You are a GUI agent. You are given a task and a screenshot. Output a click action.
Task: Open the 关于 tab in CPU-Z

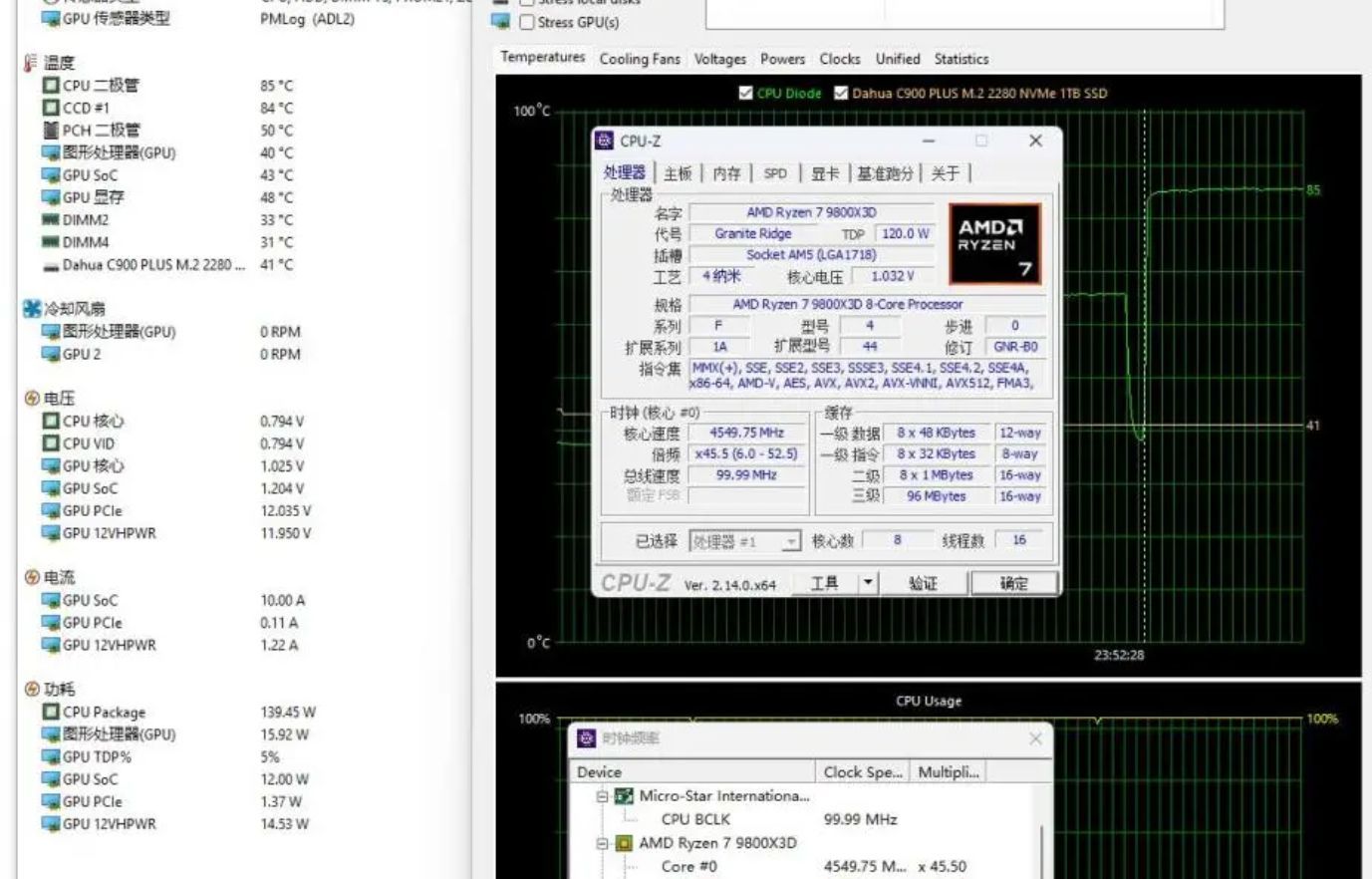[946, 173]
